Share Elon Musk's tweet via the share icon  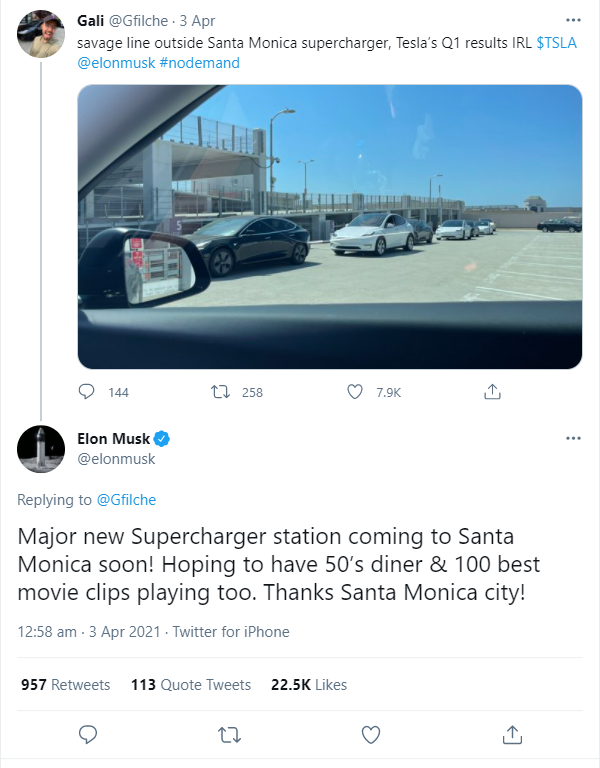(x=512, y=734)
